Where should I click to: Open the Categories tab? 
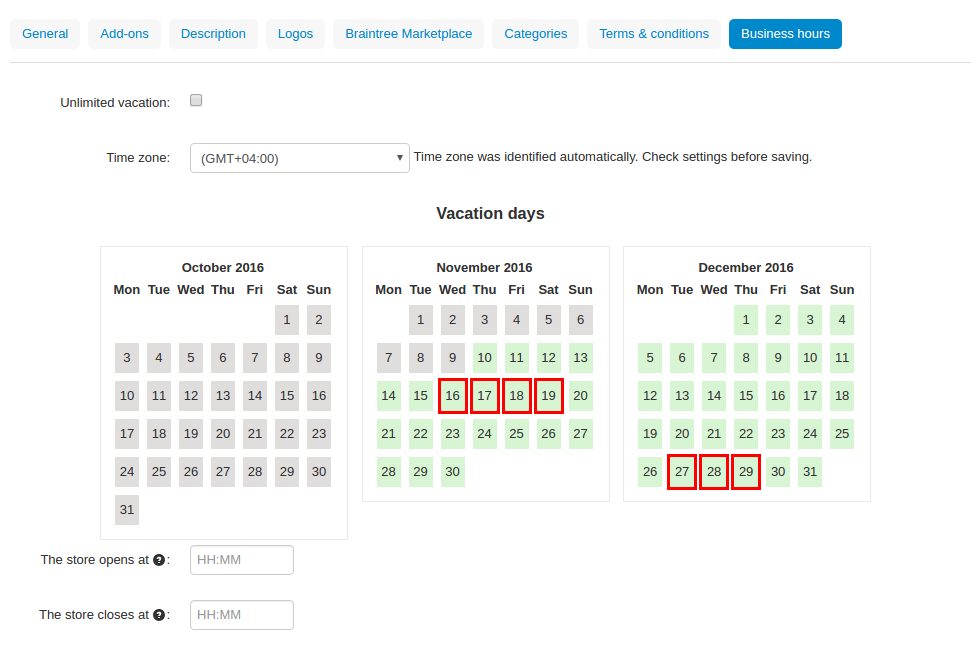(x=536, y=34)
